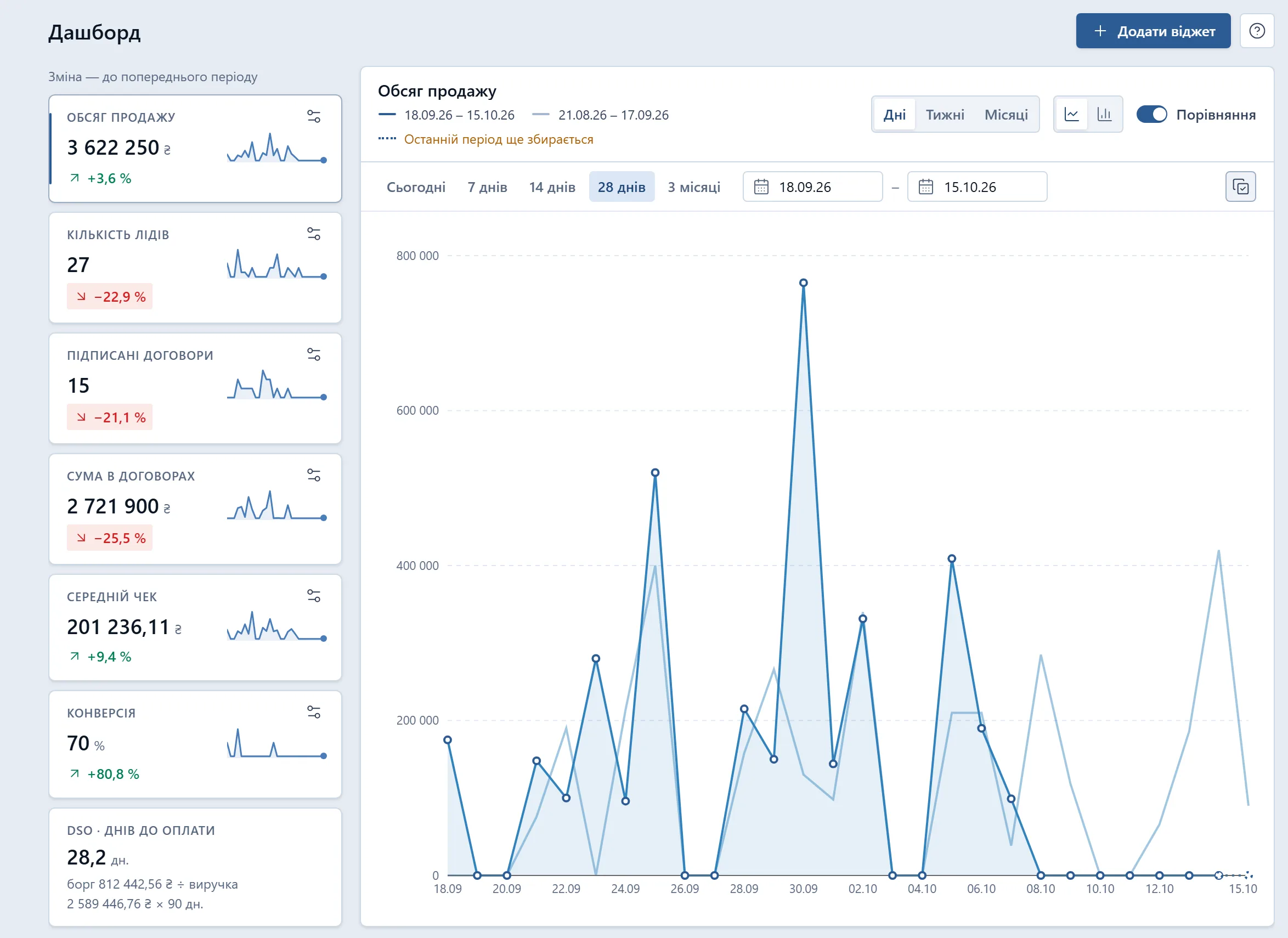Select the Конверсія card value 70 %
The image size is (1288, 938).
point(86,743)
